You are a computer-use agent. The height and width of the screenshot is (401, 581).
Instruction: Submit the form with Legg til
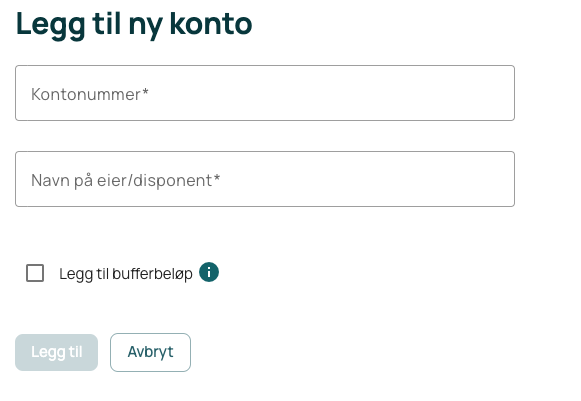click(x=56, y=352)
